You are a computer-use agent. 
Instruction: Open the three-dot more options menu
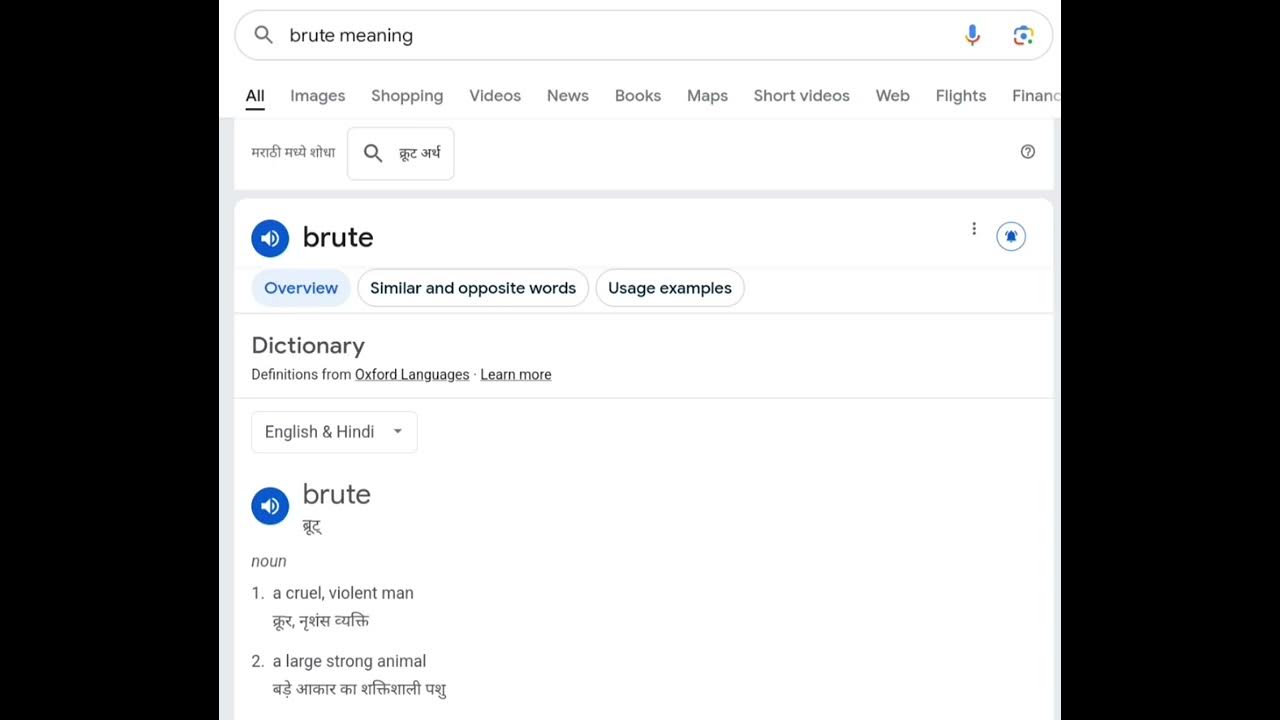974,229
